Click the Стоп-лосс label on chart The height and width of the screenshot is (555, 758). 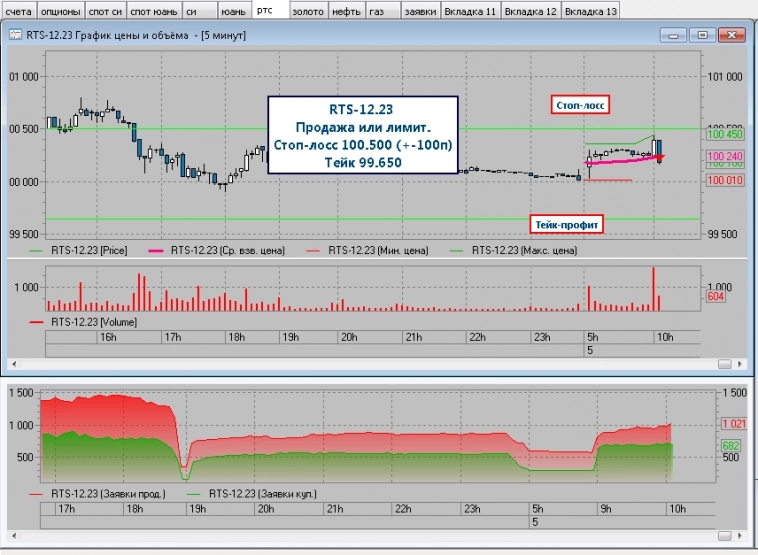click(581, 105)
